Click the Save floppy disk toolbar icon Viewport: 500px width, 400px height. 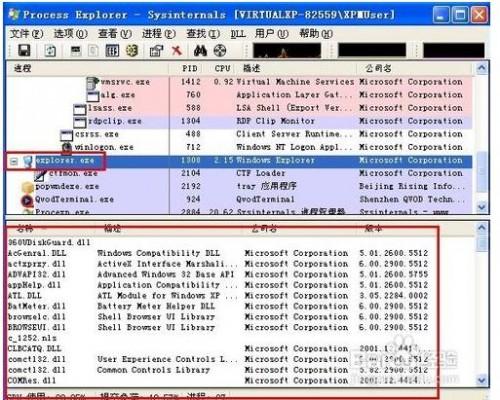tap(24, 51)
